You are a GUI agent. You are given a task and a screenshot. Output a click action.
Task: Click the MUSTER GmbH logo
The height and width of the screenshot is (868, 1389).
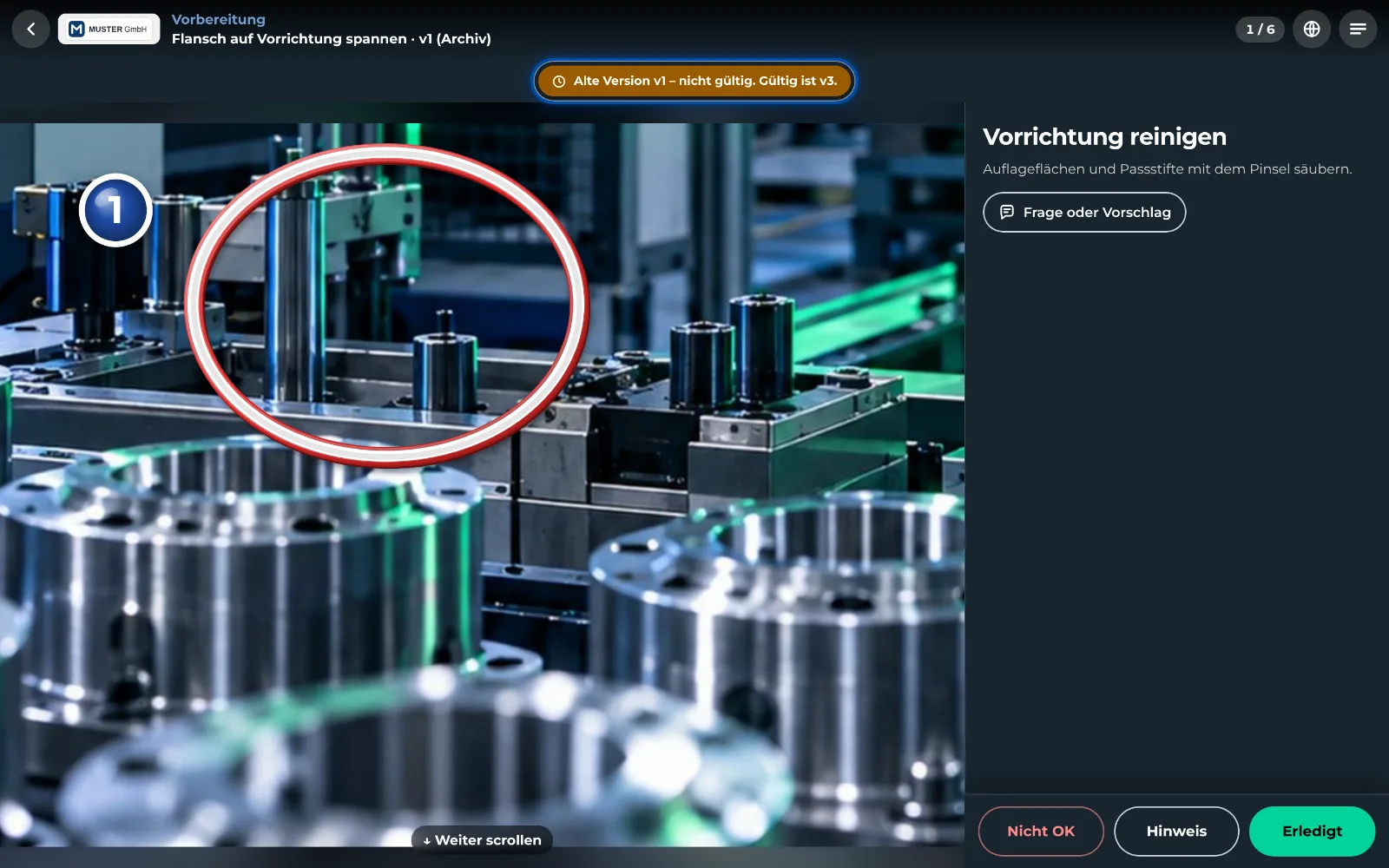109,29
